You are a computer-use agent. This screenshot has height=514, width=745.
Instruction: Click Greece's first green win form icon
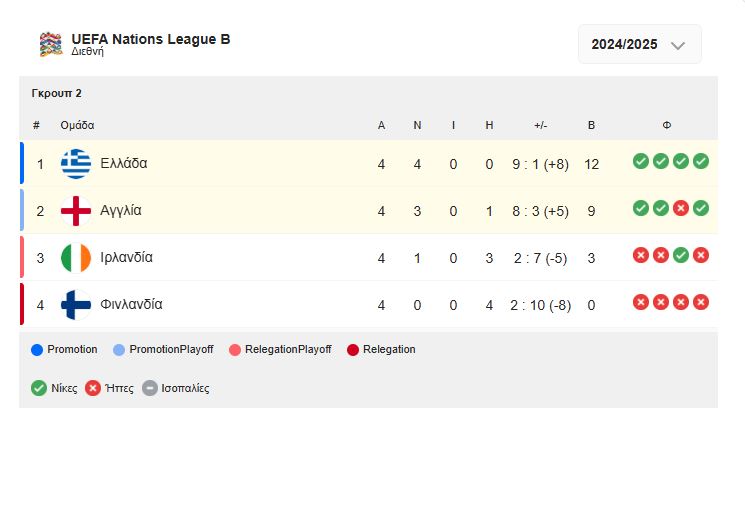pyautogui.click(x=641, y=161)
